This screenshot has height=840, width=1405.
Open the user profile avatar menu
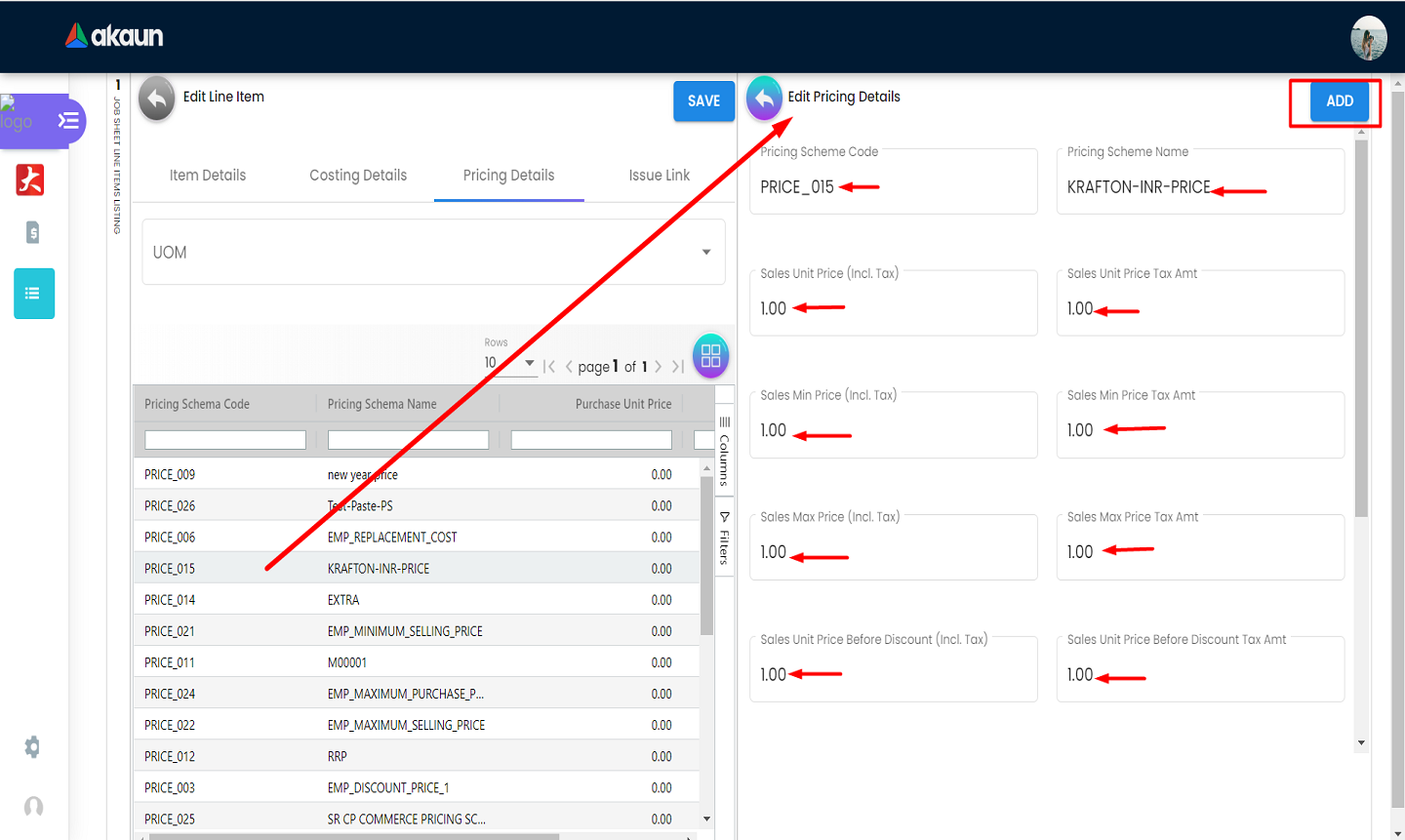(1368, 38)
